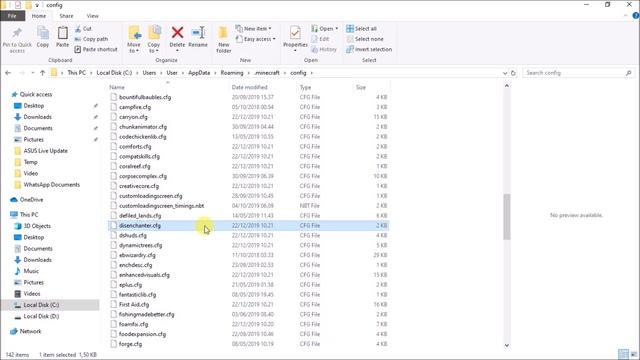Switch to Large icons view
This screenshot has width=640, height=360.
click(x=634, y=354)
